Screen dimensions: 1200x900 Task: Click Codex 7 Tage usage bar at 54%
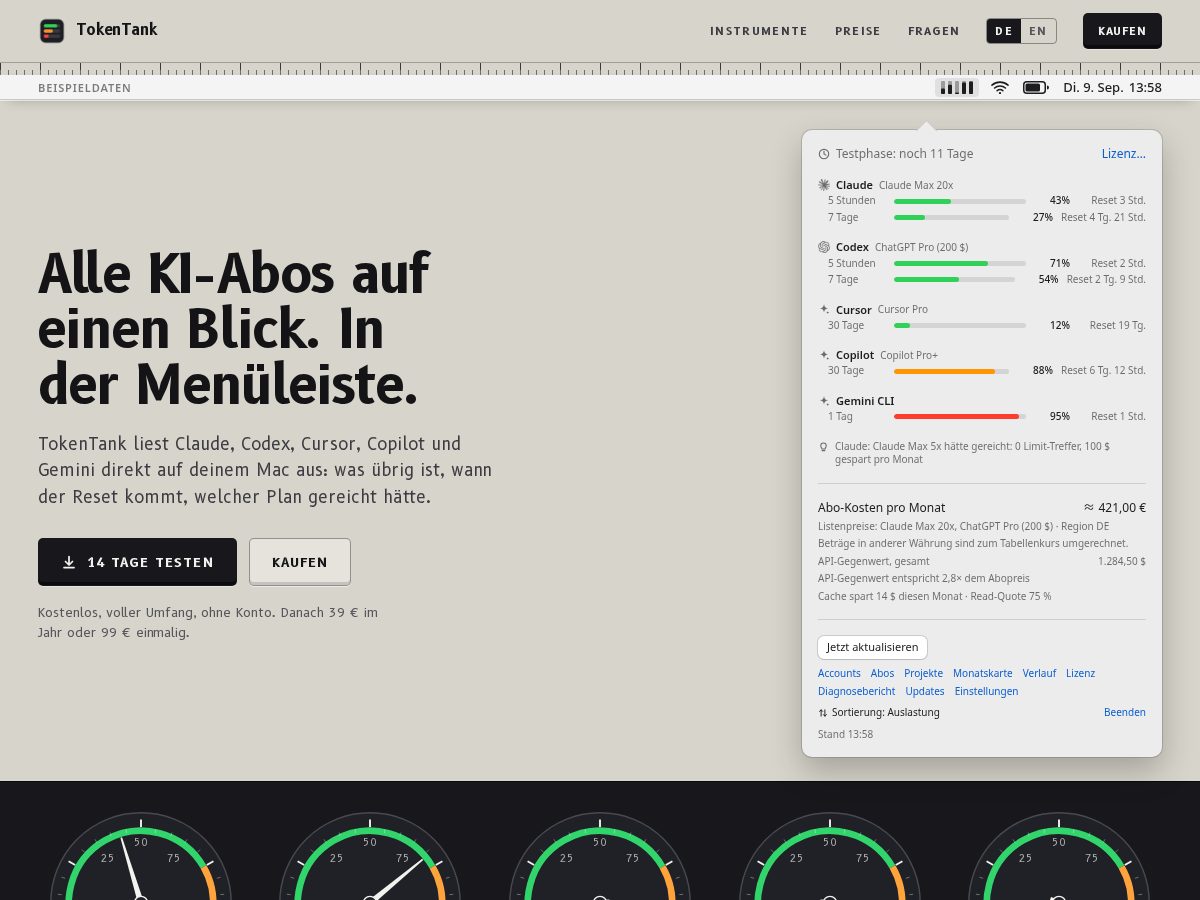(954, 279)
